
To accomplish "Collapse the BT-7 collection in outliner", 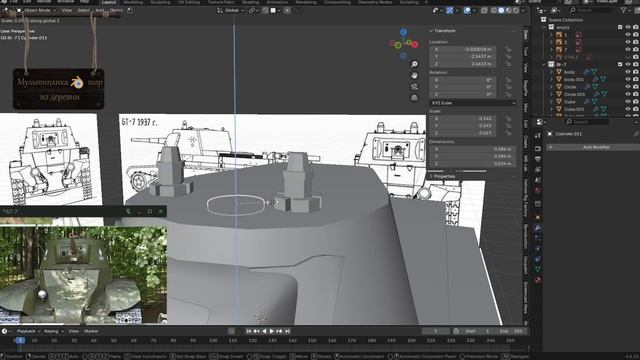I will pyautogui.click(x=544, y=64).
